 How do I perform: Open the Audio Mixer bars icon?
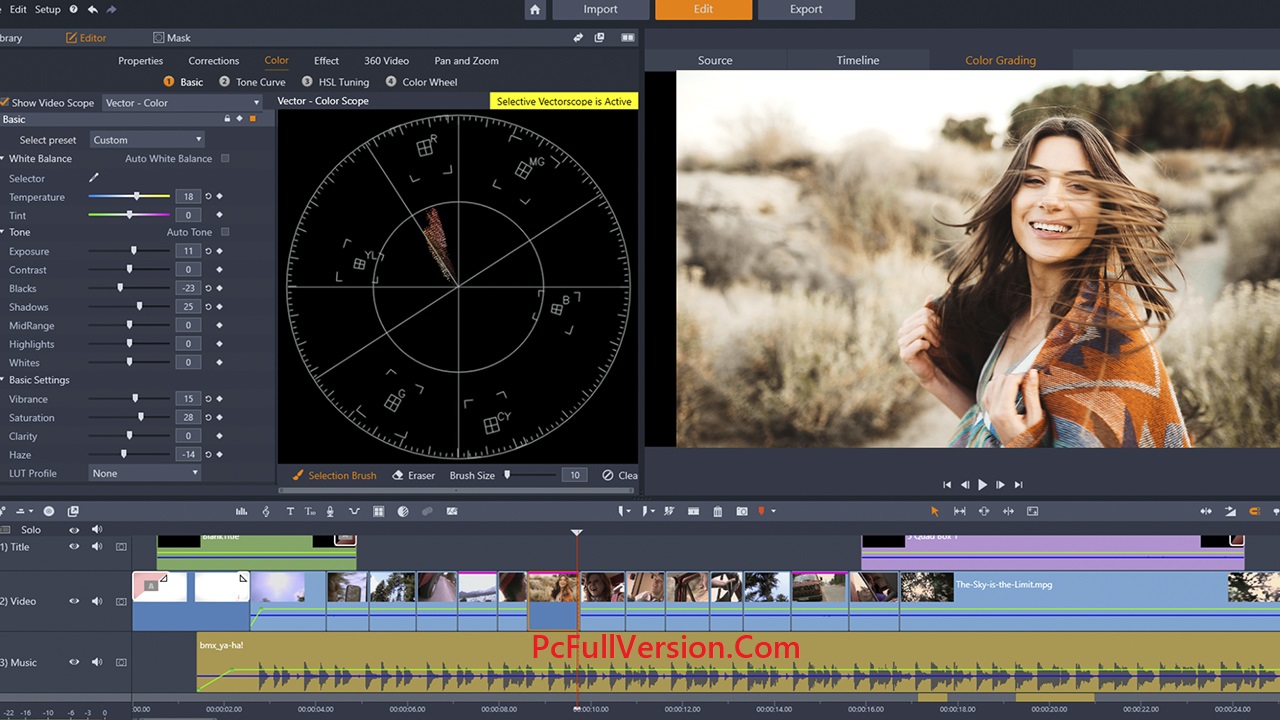242,511
